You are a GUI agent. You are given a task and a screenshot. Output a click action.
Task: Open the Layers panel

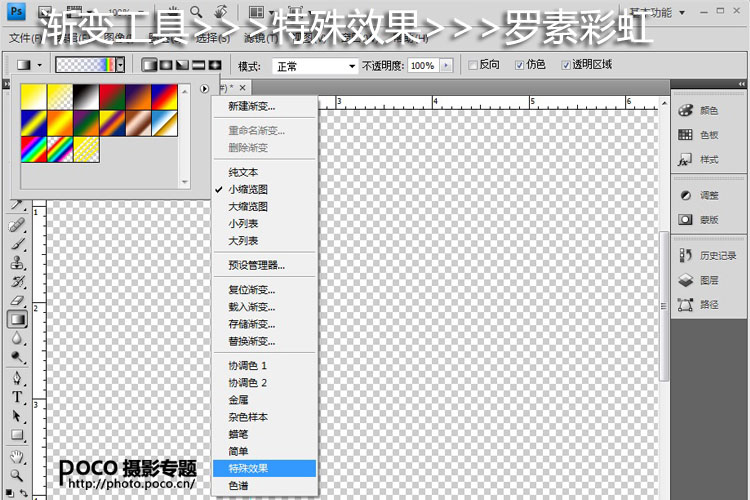699,280
